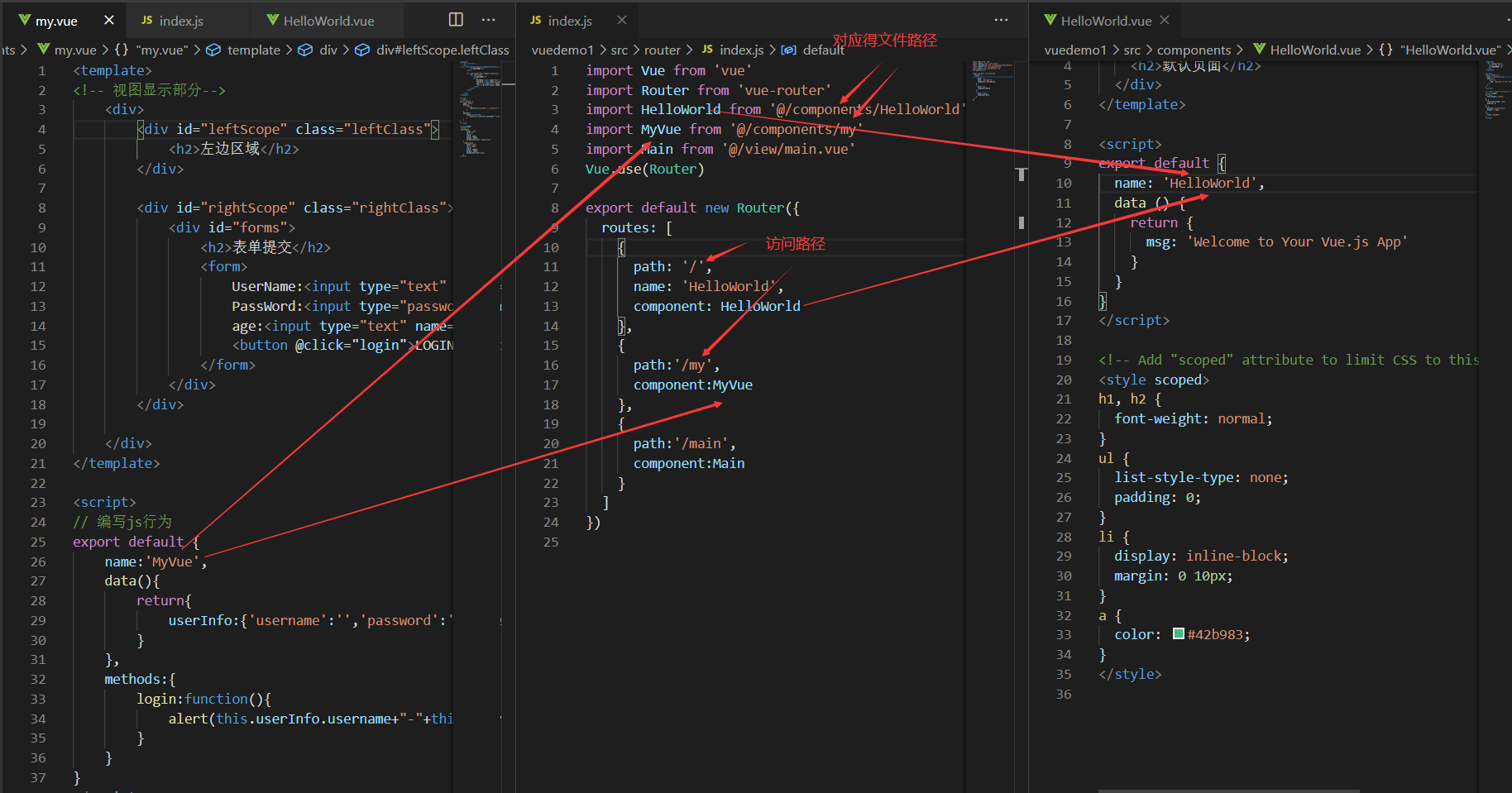Click "methods:{" line in my.vue

point(140,679)
